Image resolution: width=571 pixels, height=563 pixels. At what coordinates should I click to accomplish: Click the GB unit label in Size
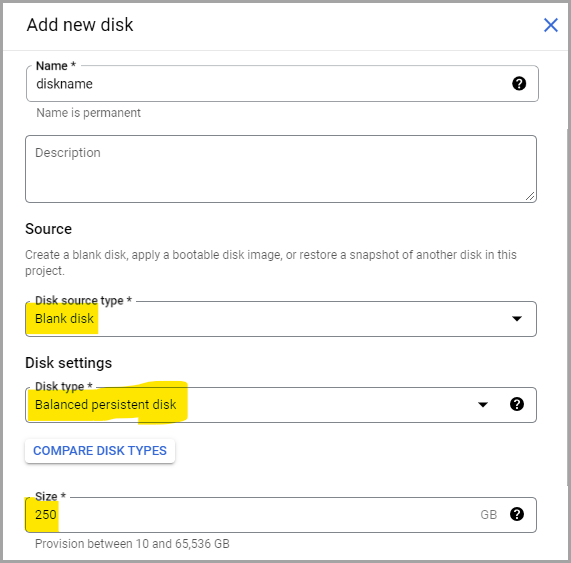click(x=488, y=515)
